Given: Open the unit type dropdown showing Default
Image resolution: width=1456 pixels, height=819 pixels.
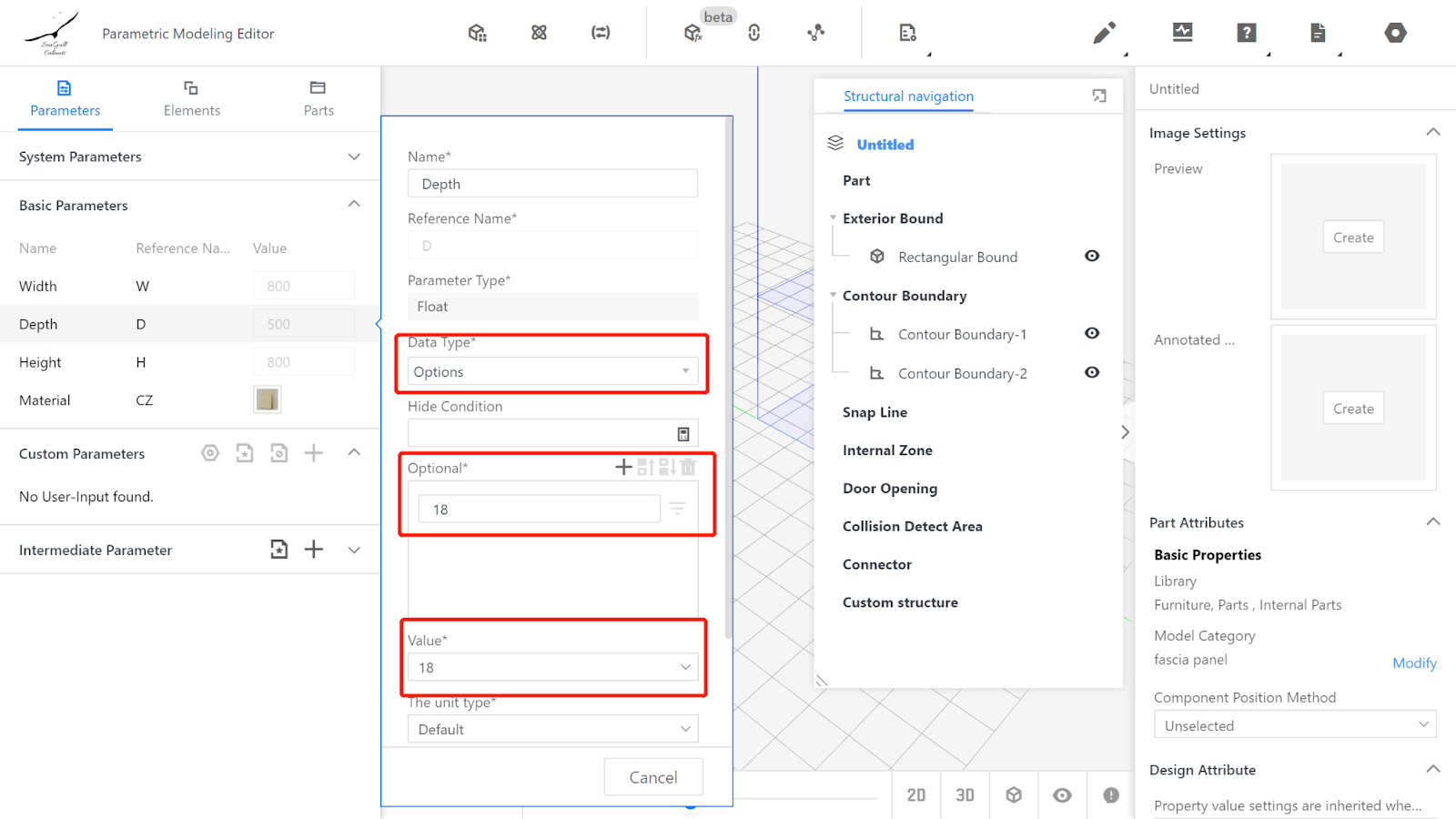Looking at the screenshot, I should (x=553, y=729).
